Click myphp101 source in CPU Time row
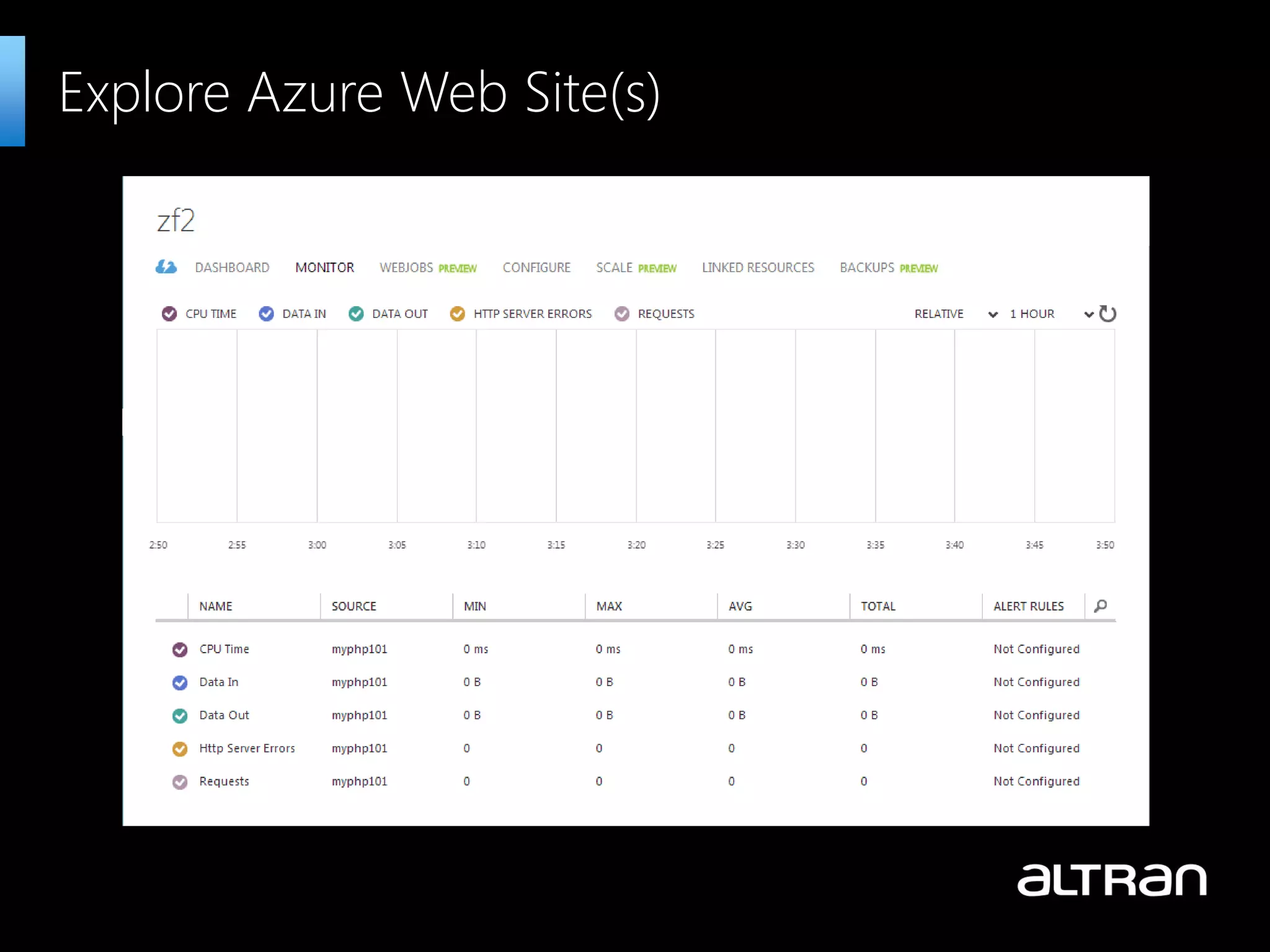This screenshot has height=952, width=1270. point(359,650)
